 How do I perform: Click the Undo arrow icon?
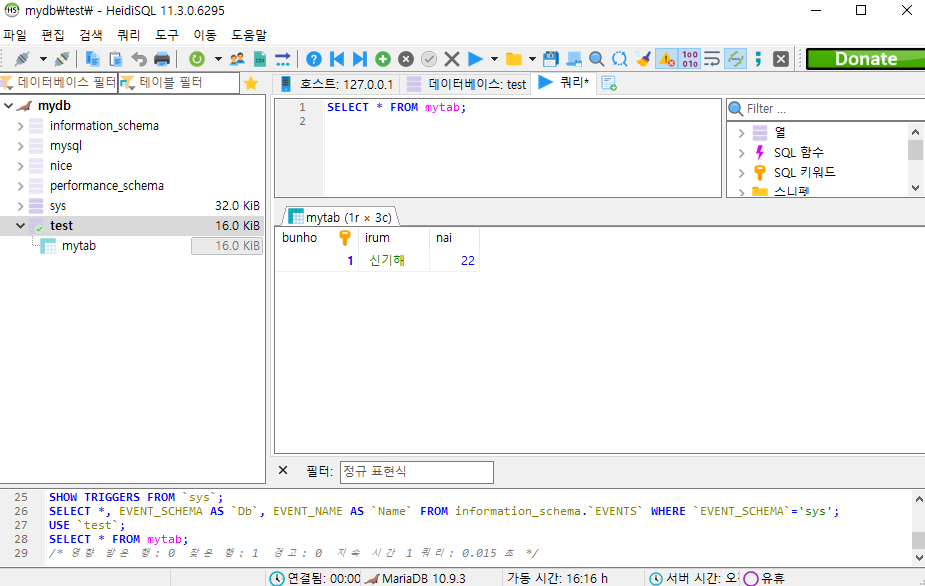[139, 59]
